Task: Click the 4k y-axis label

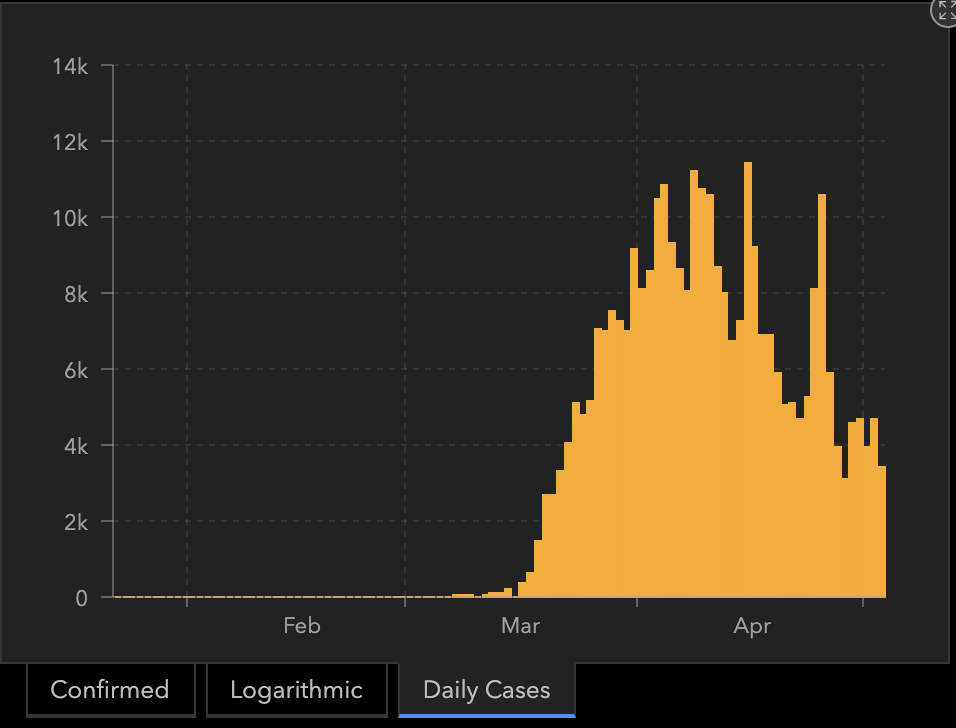Action: (76, 446)
